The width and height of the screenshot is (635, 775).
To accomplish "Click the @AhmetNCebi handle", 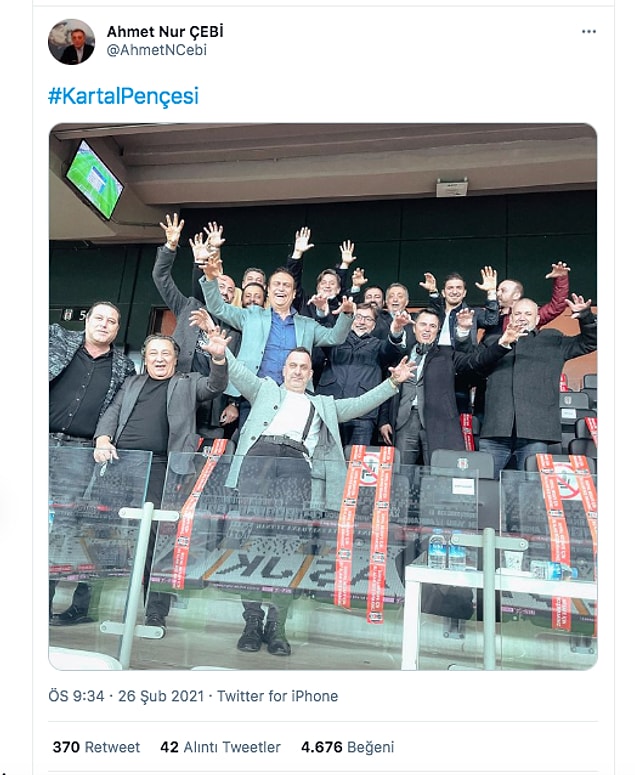I will point(157,50).
